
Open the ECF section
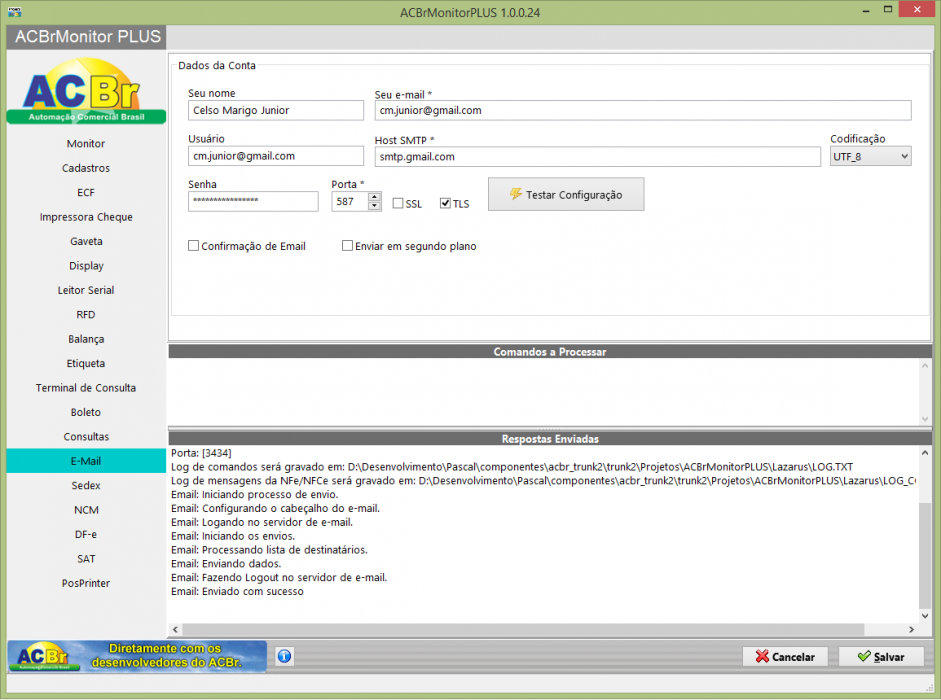[x=86, y=193]
